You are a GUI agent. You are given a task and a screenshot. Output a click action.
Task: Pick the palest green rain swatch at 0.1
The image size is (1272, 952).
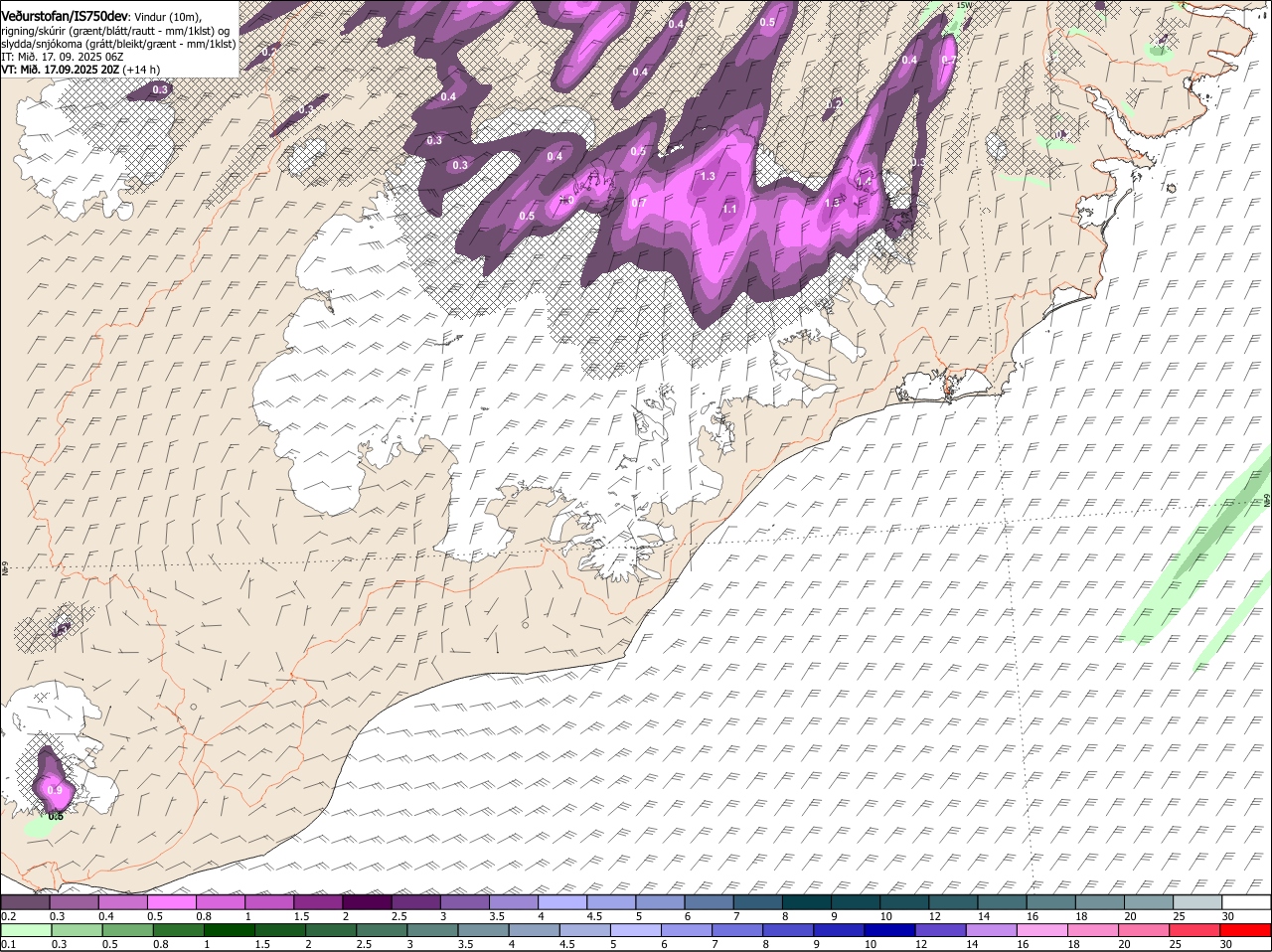pyautogui.click(x=26, y=930)
